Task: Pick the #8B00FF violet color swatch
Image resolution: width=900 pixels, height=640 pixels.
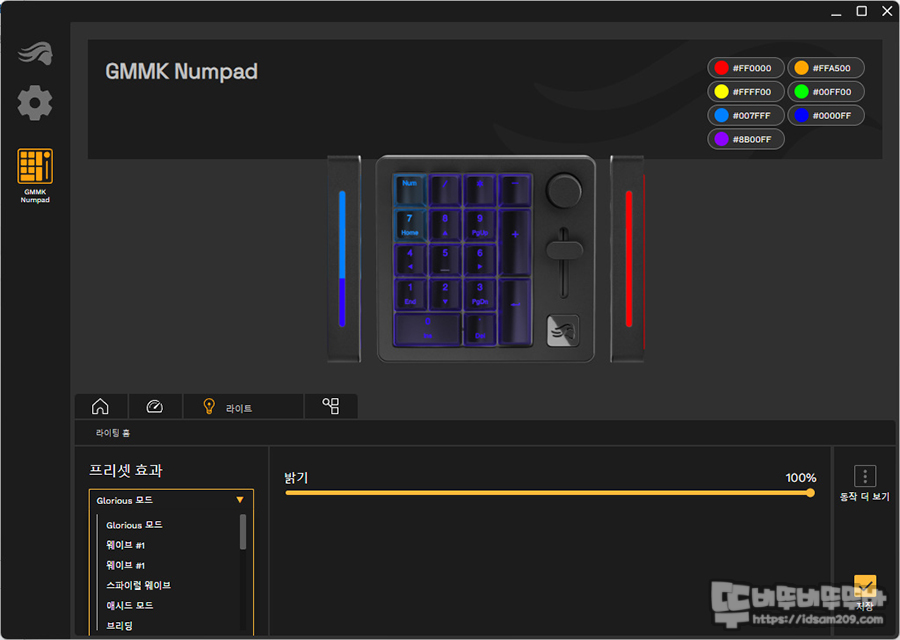Action: click(745, 139)
